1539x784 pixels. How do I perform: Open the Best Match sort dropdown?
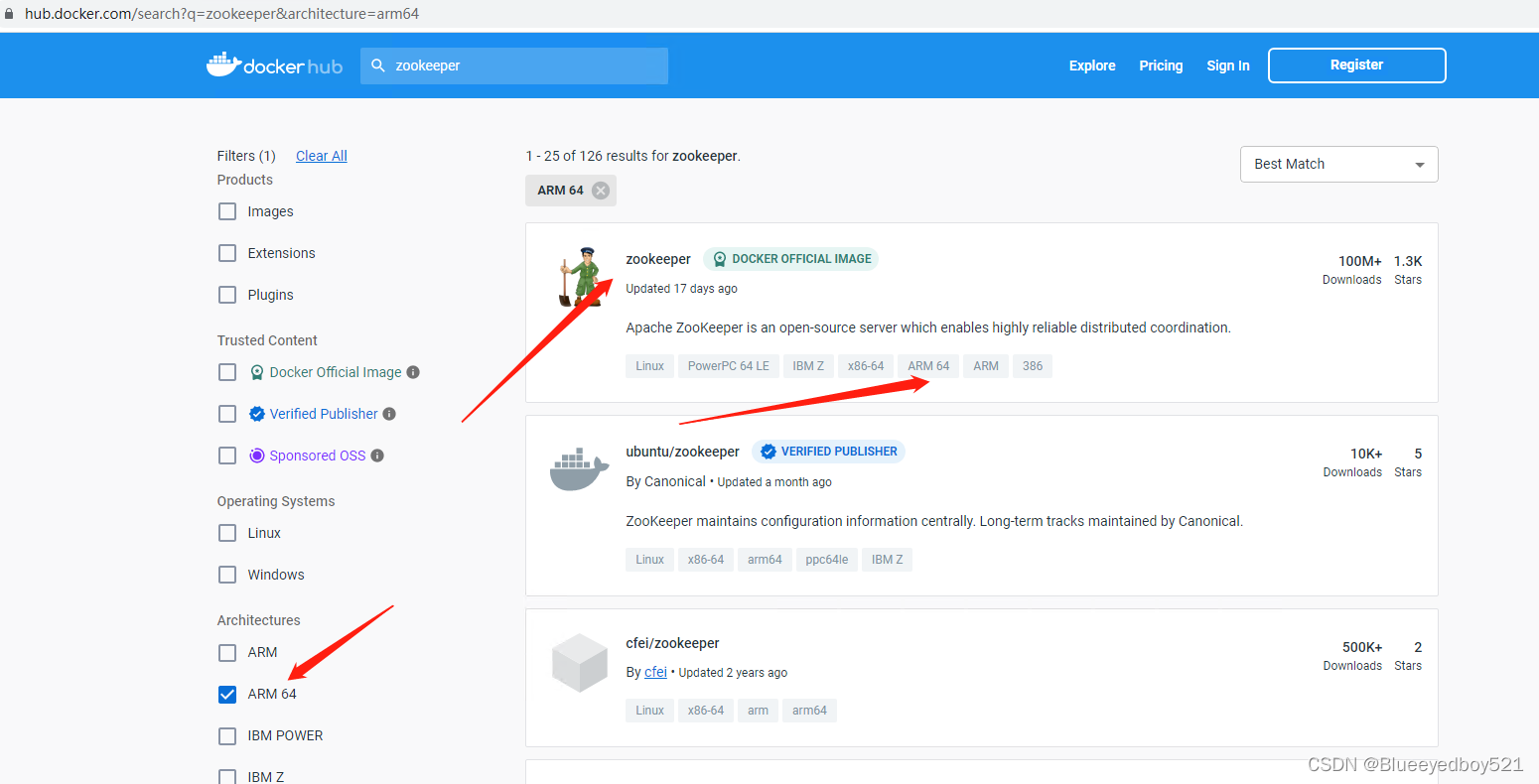[1338, 165]
